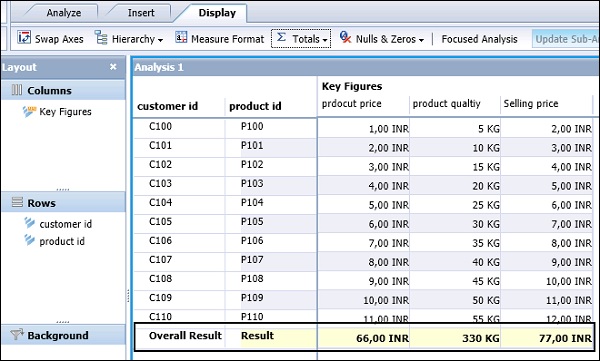Click the Hierarchy tree icon
The image size is (600, 361).
pos(101,38)
